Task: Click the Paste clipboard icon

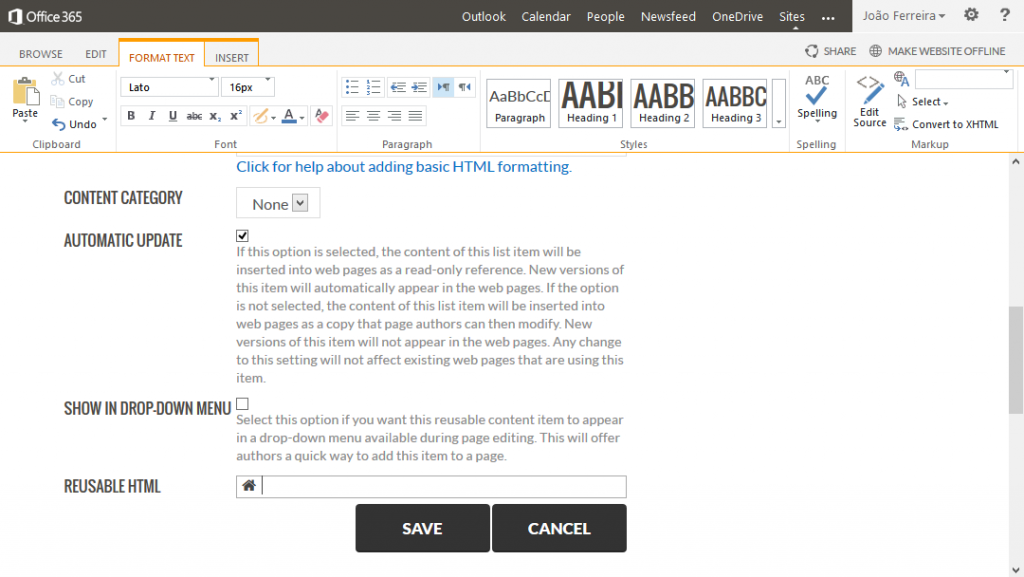Action: pos(25,97)
